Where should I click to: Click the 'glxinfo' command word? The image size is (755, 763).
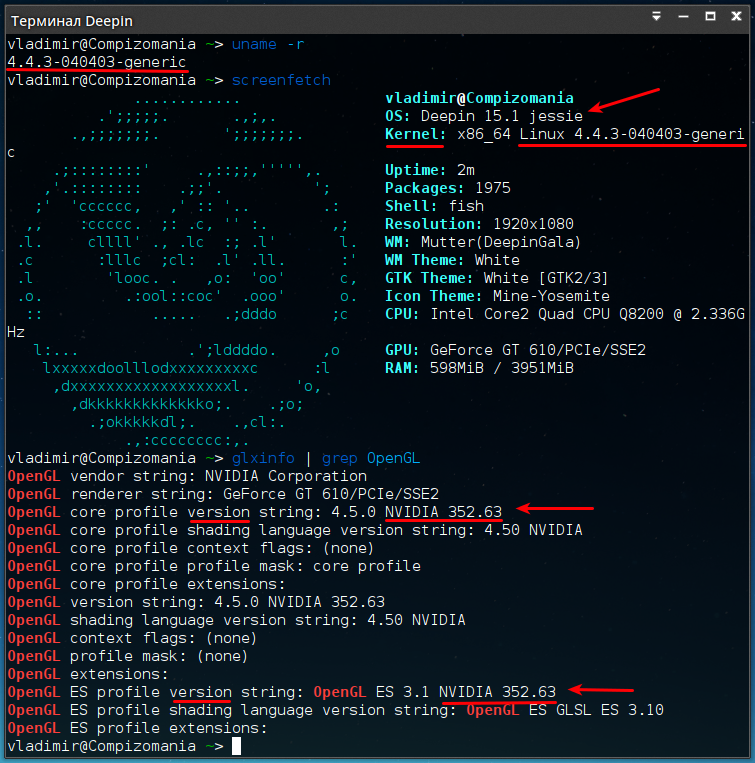tap(263, 458)
